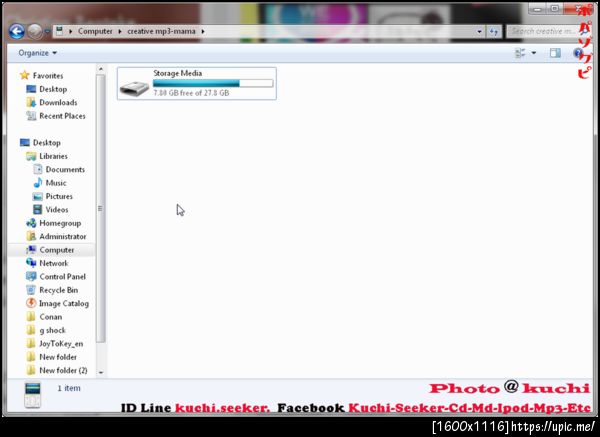Select Network in navigation pane
Viewport: 600px width, 437px height.
[x=47, y=263]
